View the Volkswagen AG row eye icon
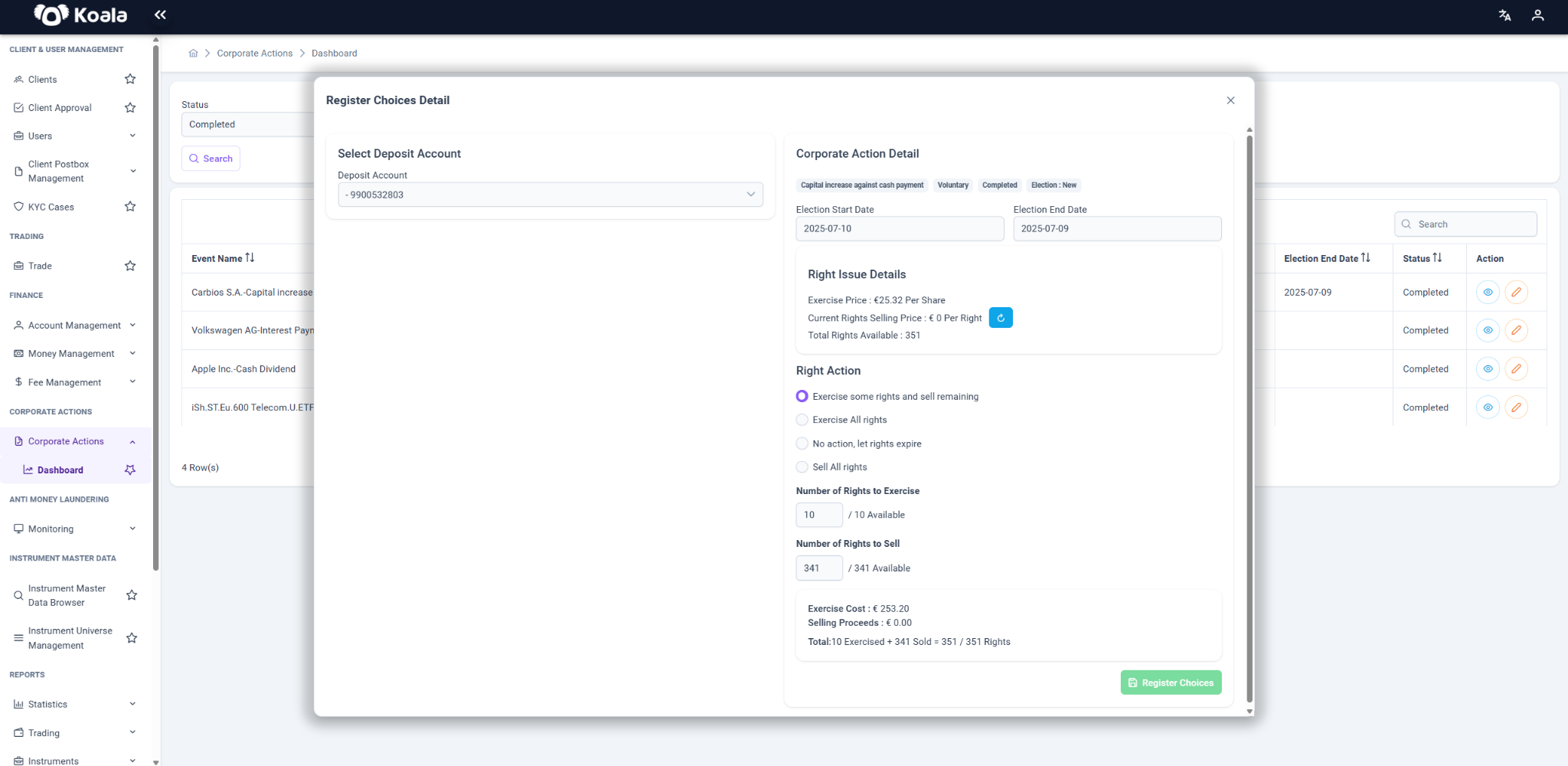Viewport: 1568px width, 766px height. [x=1488, y=331]
